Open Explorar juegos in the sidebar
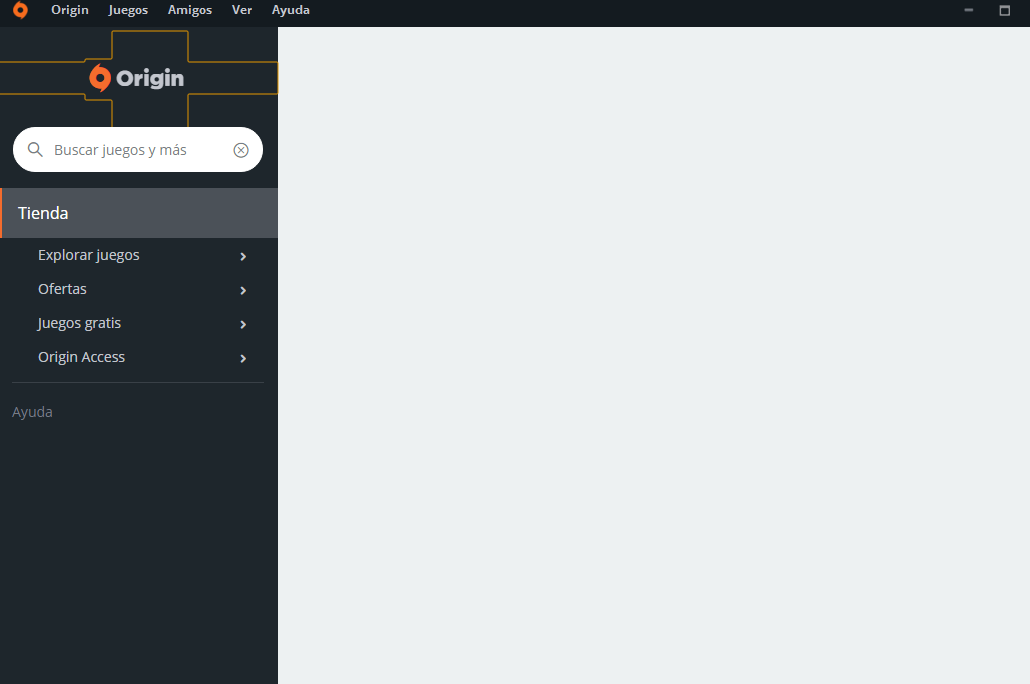Screen dimensions: 1030x684 pos(89,256)
